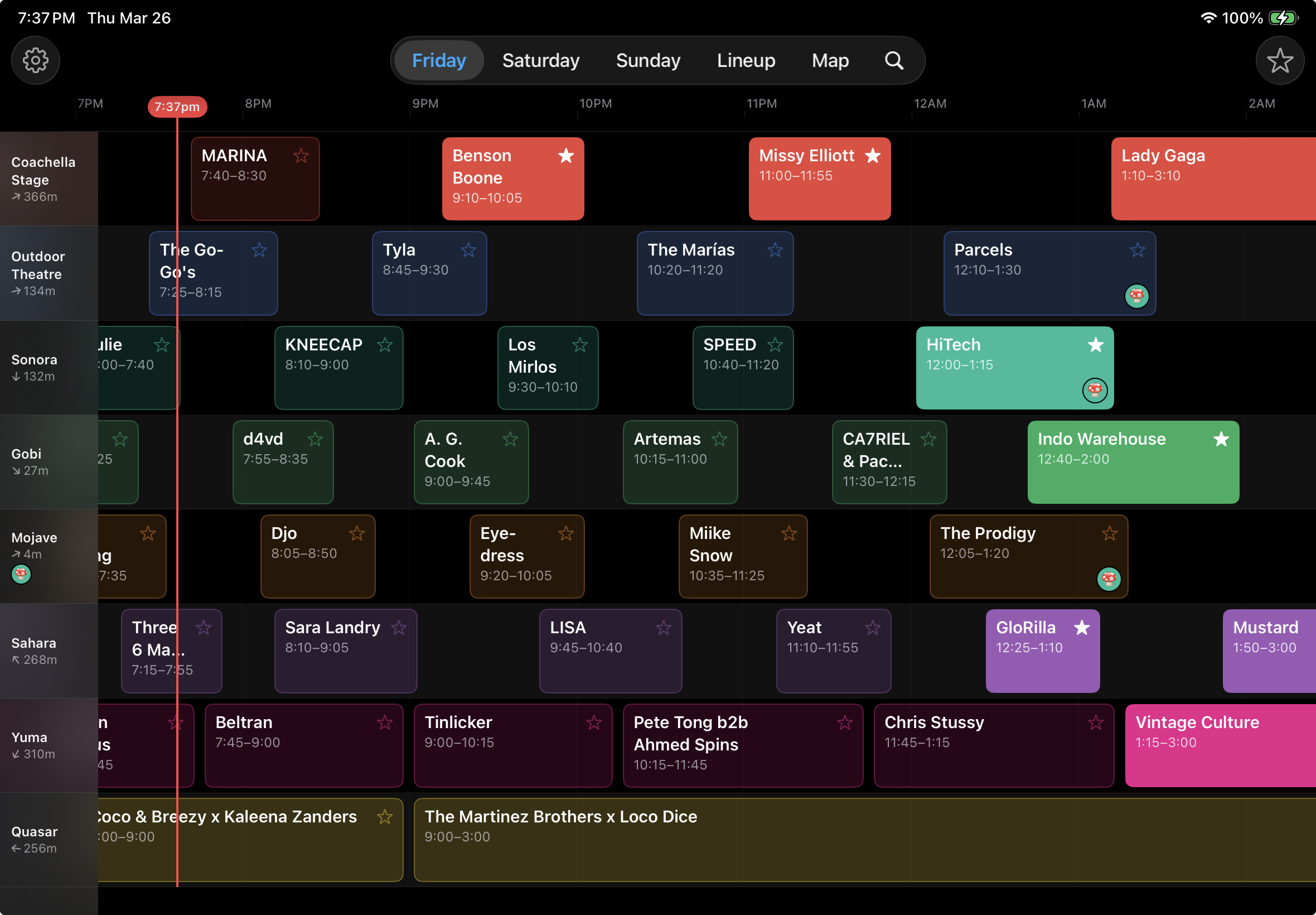This screenshot has width=1316, height=915.
Task: Click the mushroom icon on the Parcels set
Action: pyautogui.click(x=1136, y=296)
